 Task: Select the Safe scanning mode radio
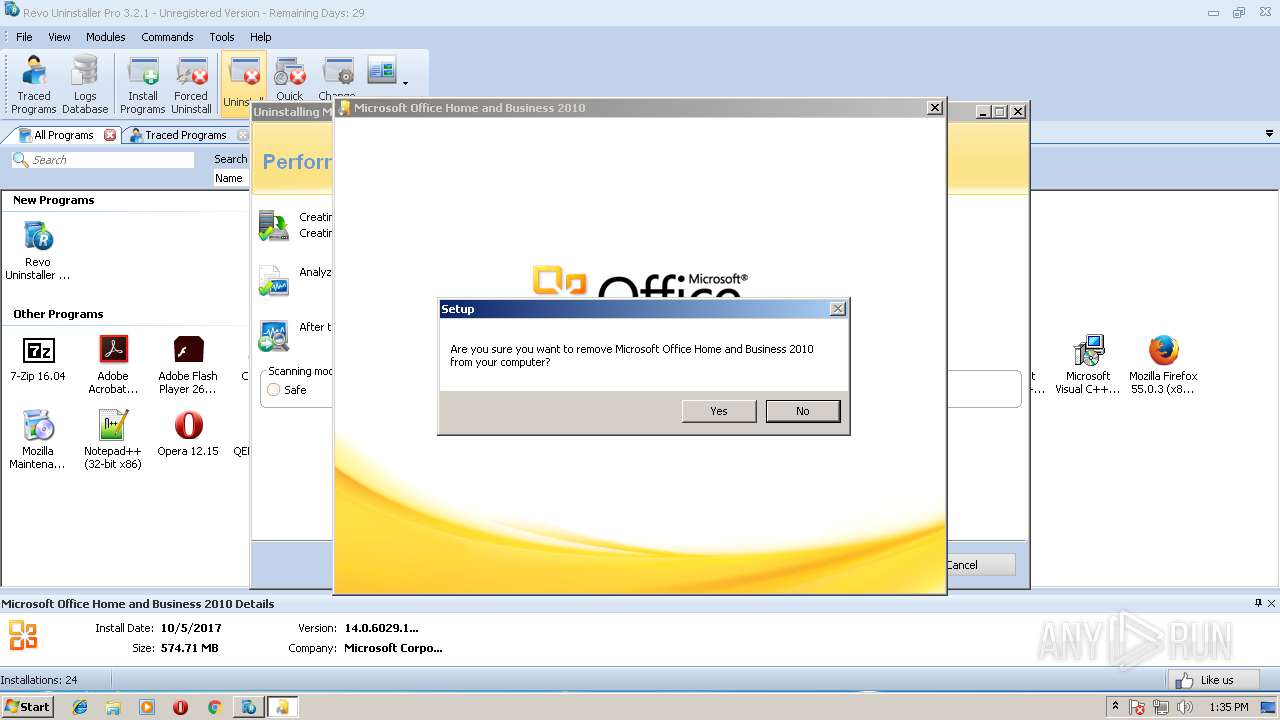273,390
